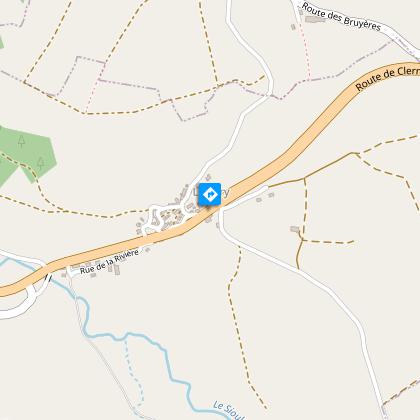Click the lower tree symbol in forest
The width and height of the screenshot is (420, 420).
point(41,164)
